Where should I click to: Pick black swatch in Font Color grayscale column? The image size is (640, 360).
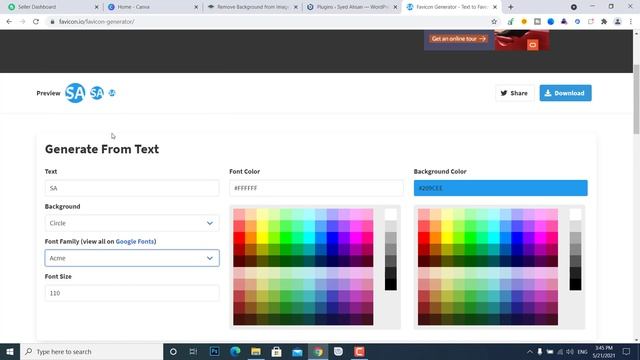[391, 284]
